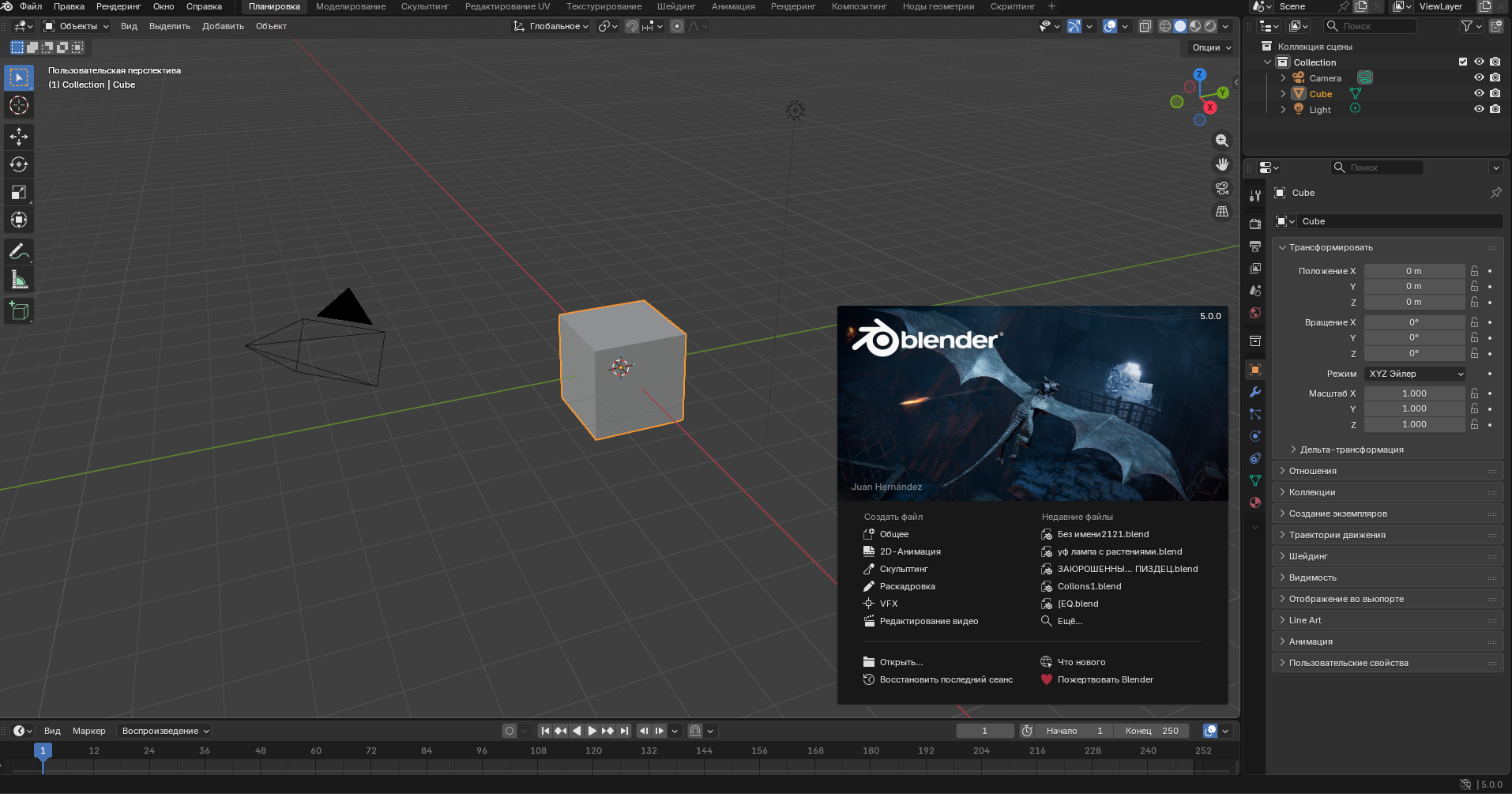Open the Global orientation dropdown
The image size is (1512, 794).
[551, 26]
